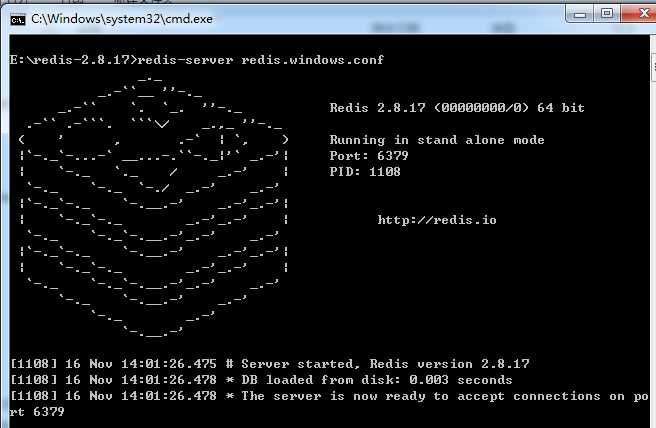Open the cmd.exe system menu icon
The width and height of the screenshot is (656, 428).
(x=18, y=19)
